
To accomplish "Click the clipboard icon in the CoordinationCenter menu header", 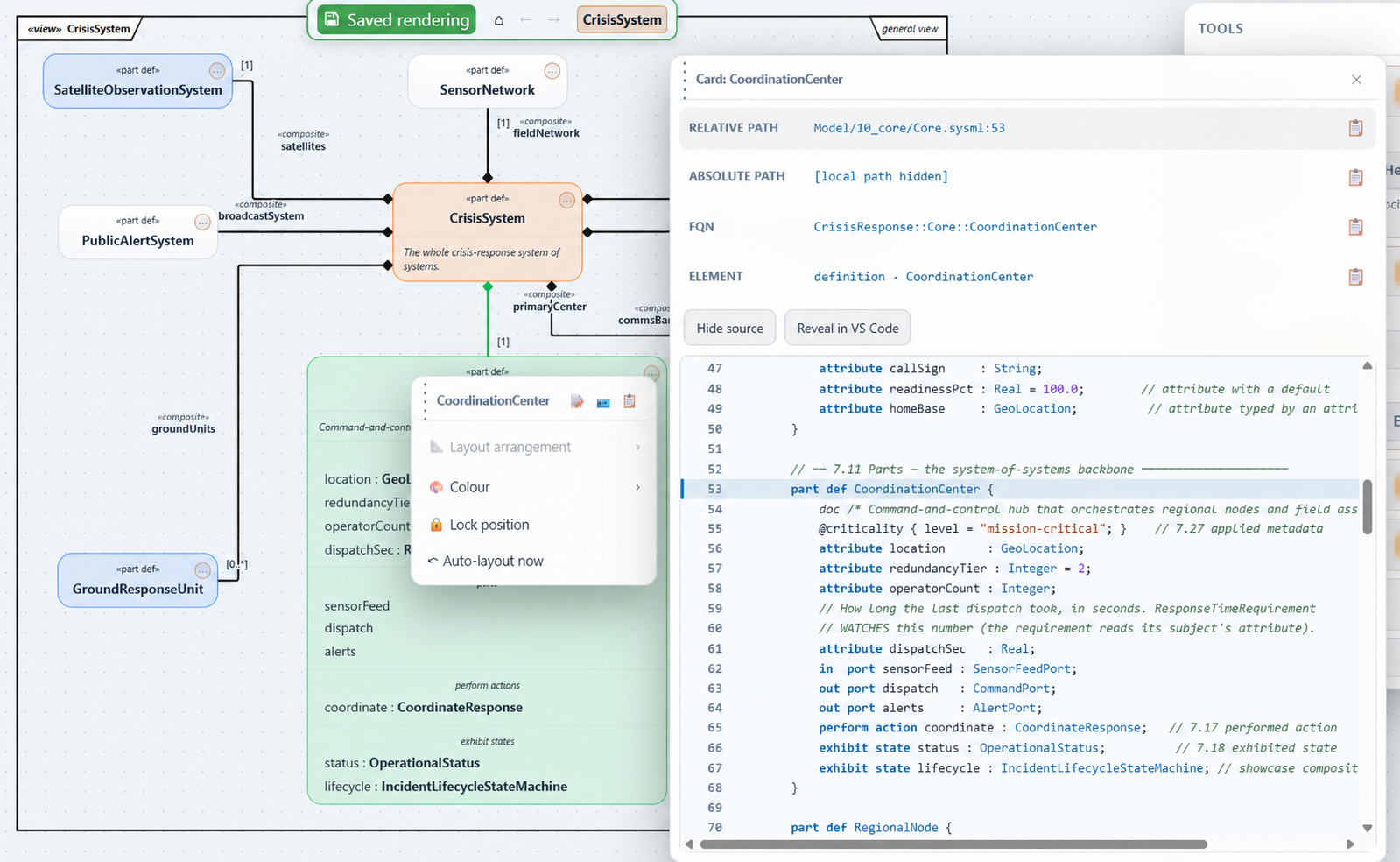I will pyautogui.click(x=629, y=401).
